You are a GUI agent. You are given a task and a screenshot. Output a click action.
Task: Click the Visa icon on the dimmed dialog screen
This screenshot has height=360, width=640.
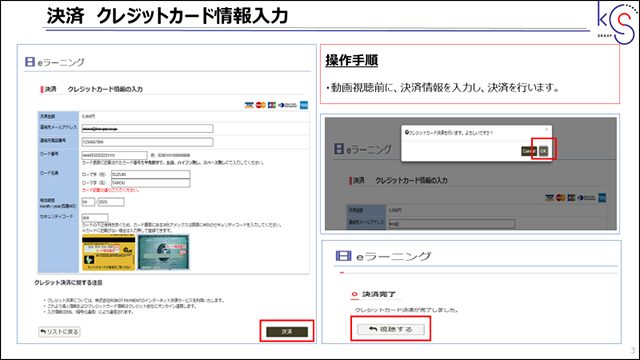point(549,198)
